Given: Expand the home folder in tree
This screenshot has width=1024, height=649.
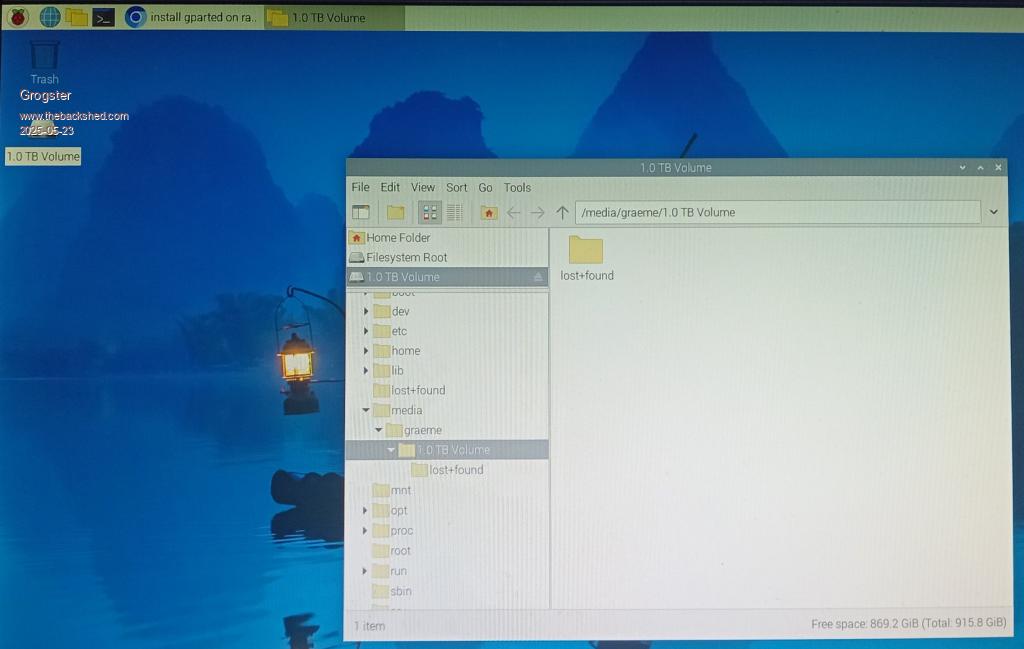Looking at the screenshot, I should point(366,351).
